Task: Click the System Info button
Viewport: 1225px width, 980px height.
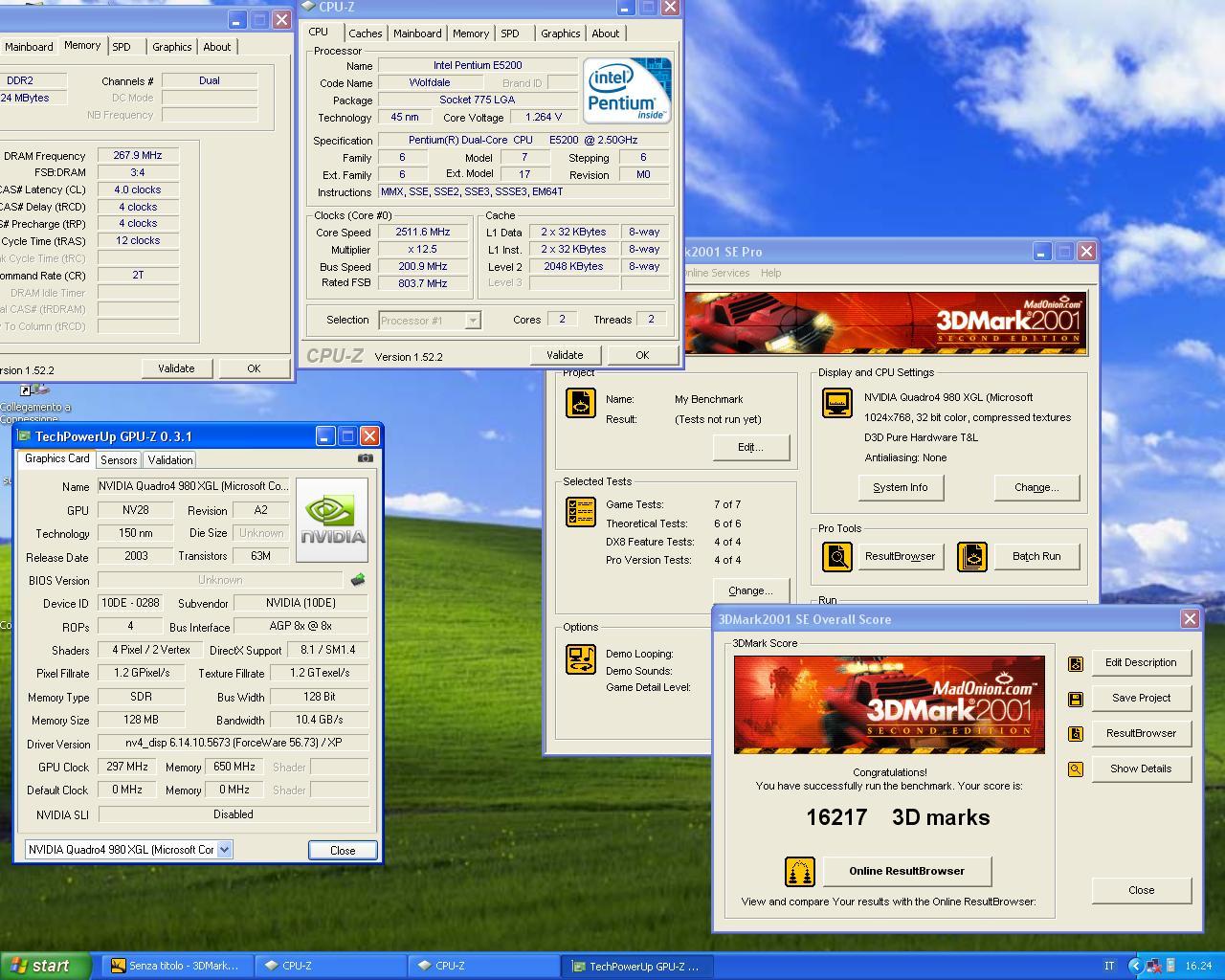Action: click(900, 487)
